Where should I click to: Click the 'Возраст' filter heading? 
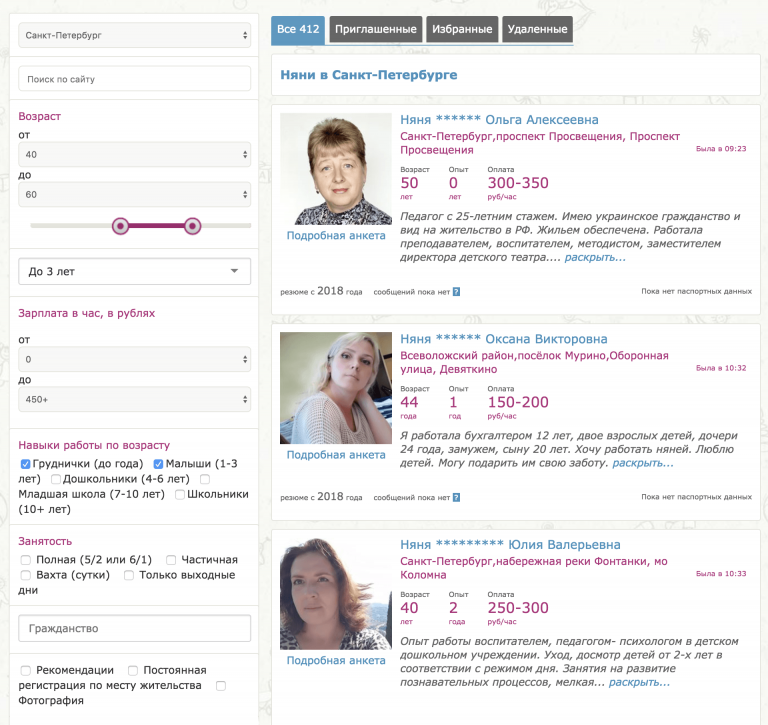(x=40, y=117)
